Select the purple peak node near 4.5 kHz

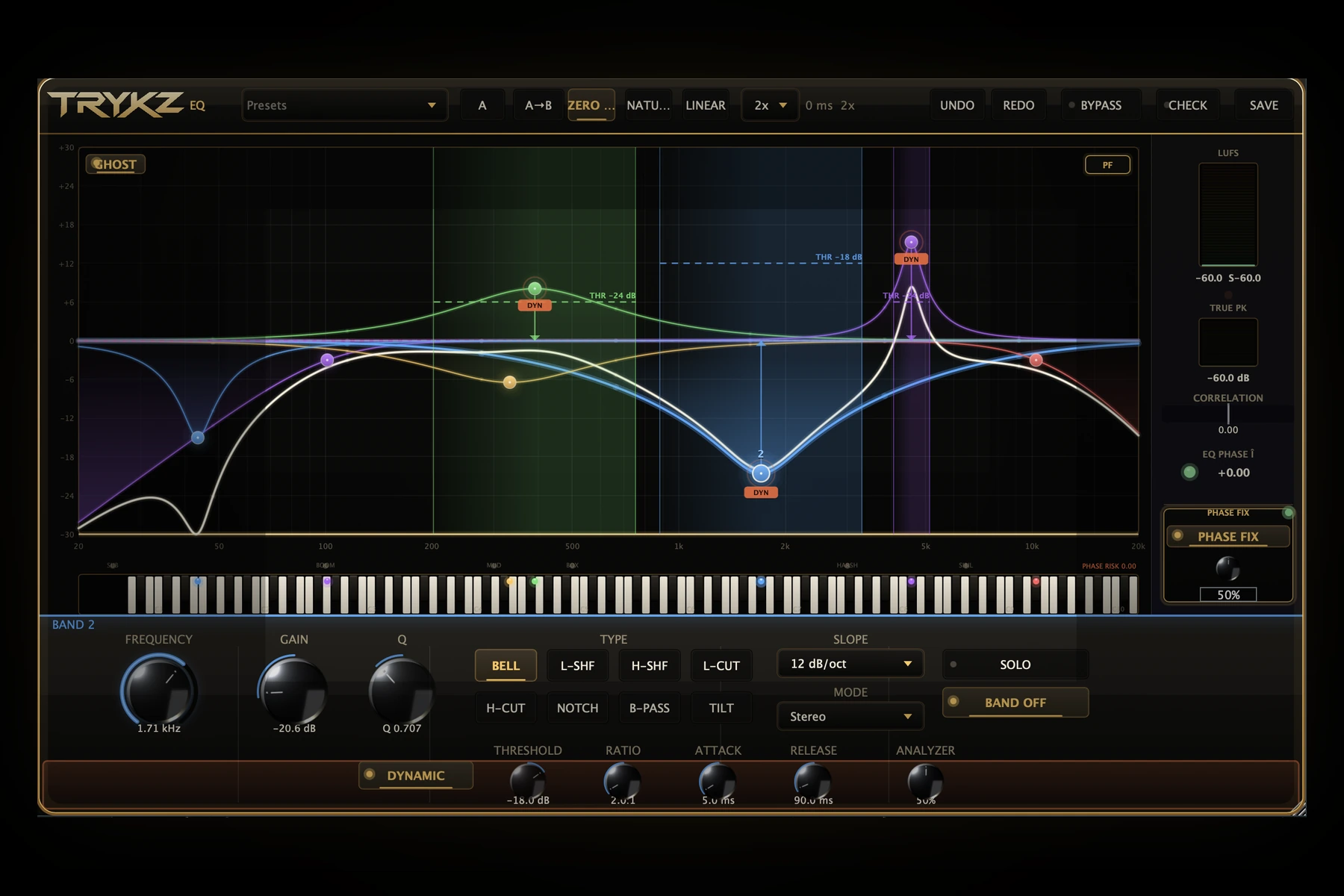point(911,242)
